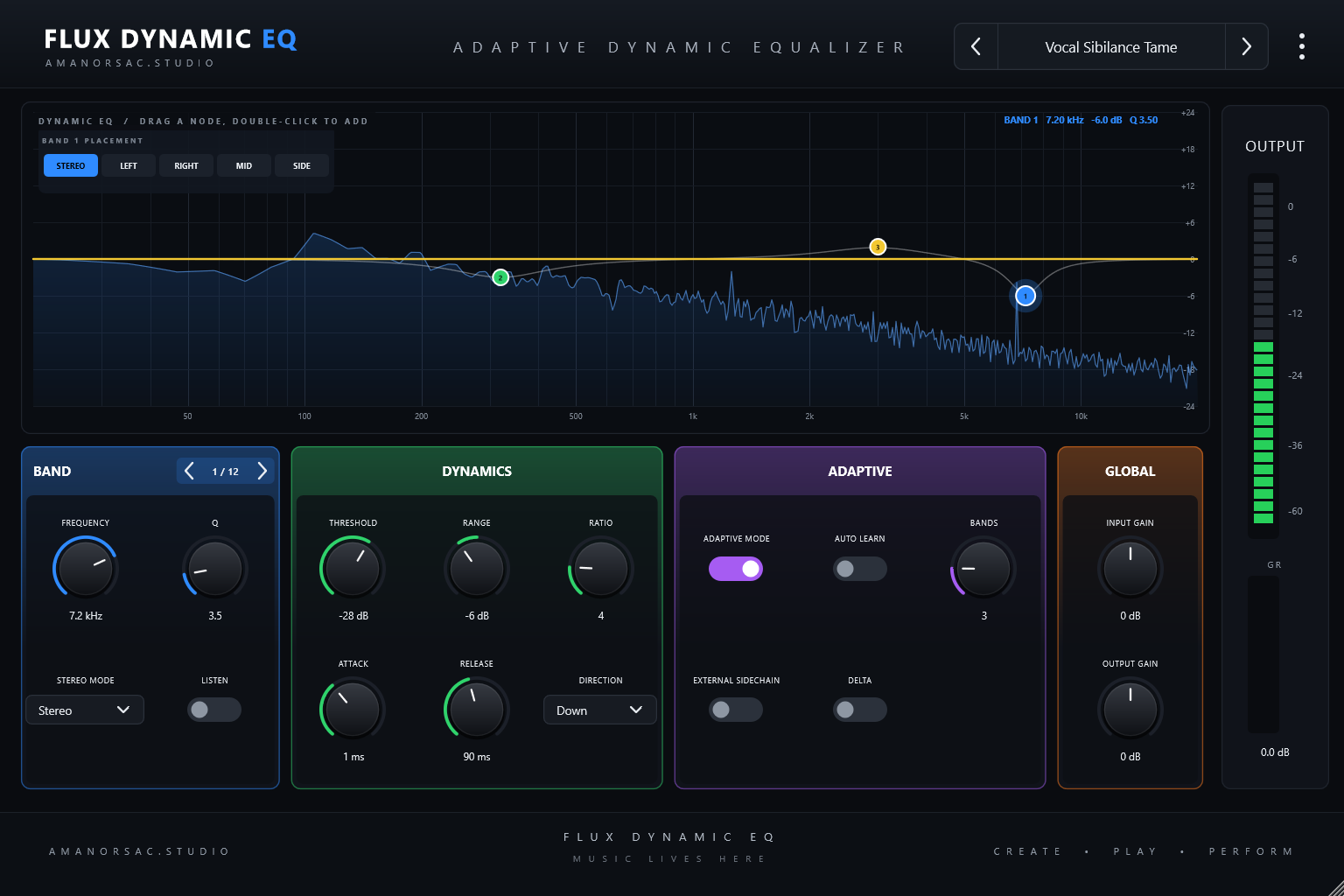
Task: Select Stereo band placement
Action: [x=71, y=165]
